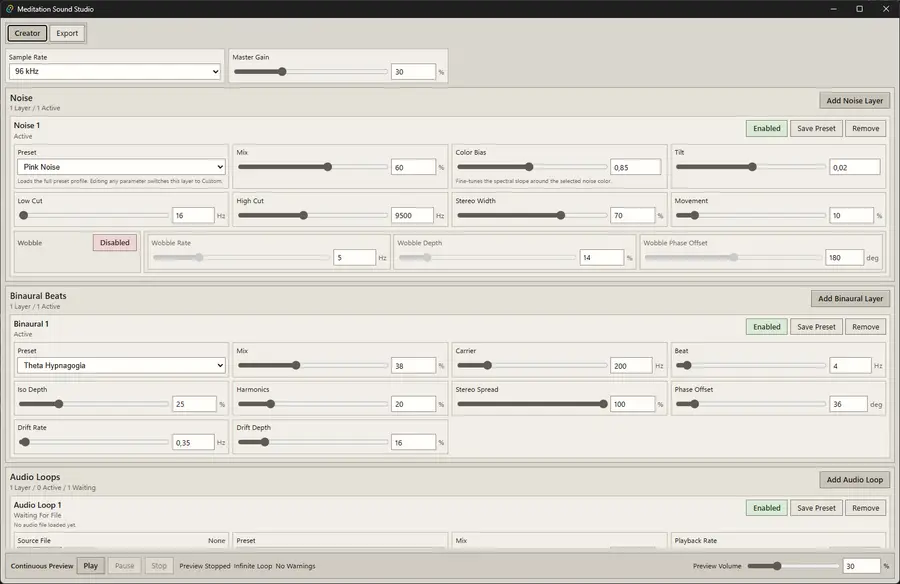The width and height of the screenshot is (900, 584).
Task: Click the Master Gain value field
Action: tap(413, 72)
